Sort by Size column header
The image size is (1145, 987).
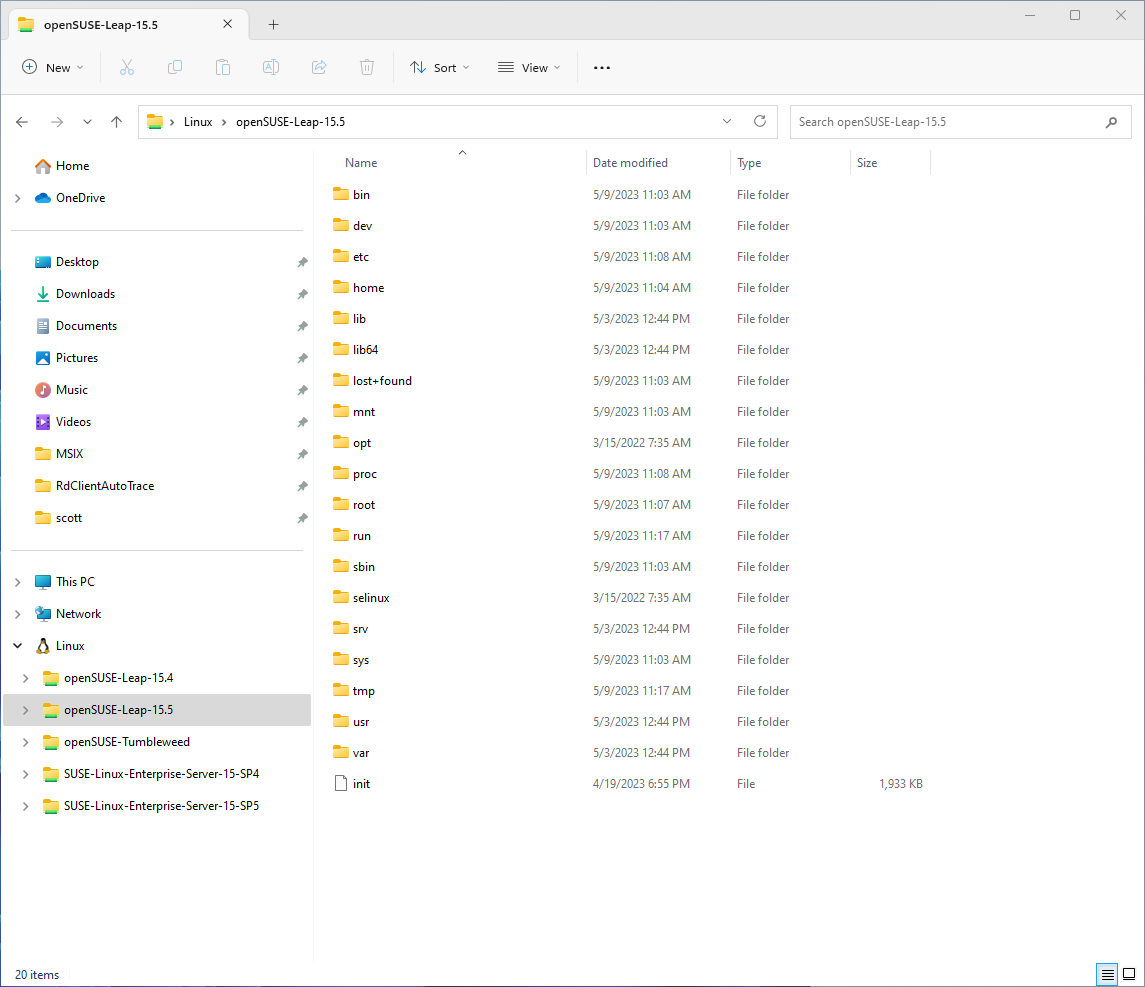(x=867, y=163)
